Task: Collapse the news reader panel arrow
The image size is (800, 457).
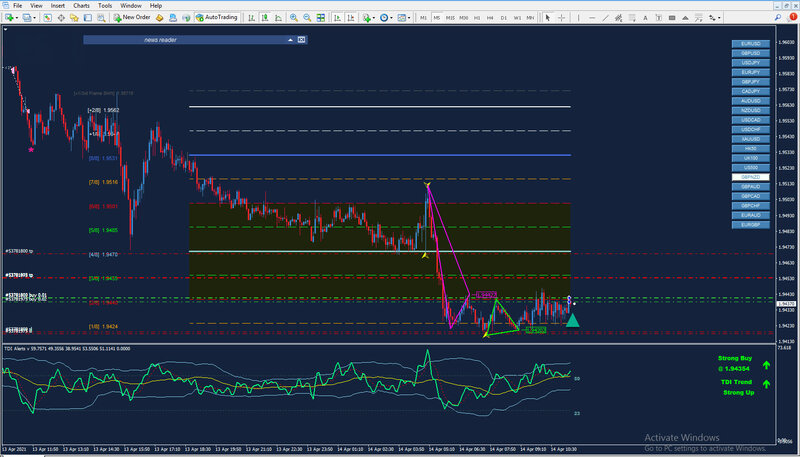Action: coord(290,40)
